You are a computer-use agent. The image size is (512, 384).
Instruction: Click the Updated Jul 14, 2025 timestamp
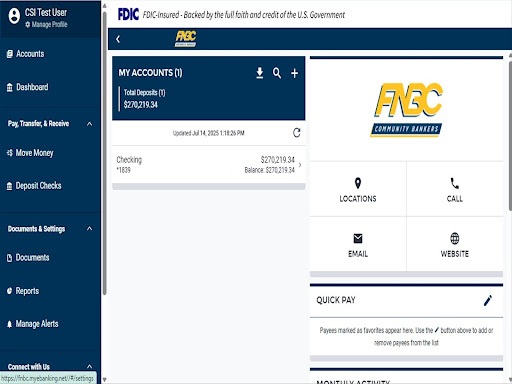coord(208,133)
